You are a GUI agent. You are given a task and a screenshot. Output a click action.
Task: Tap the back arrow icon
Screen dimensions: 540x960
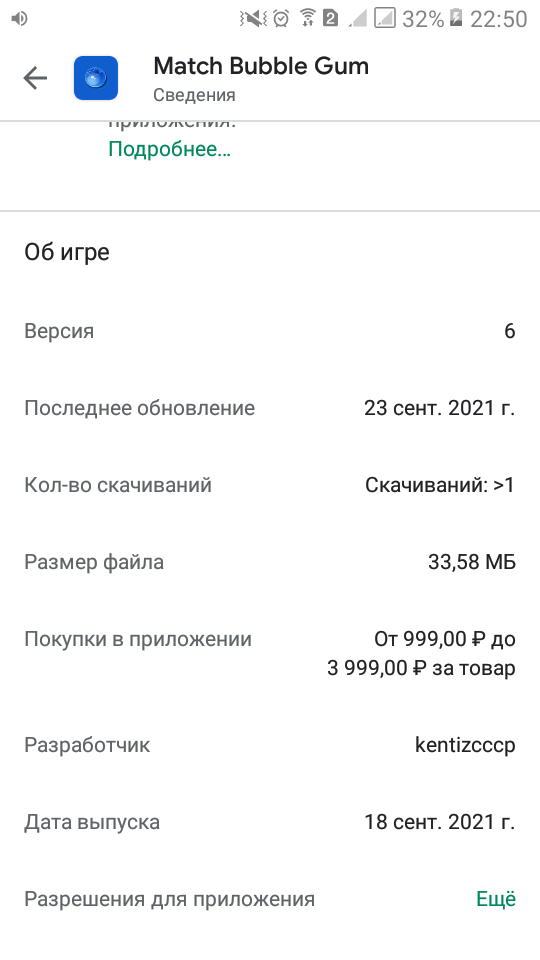[x=35, y=78]
